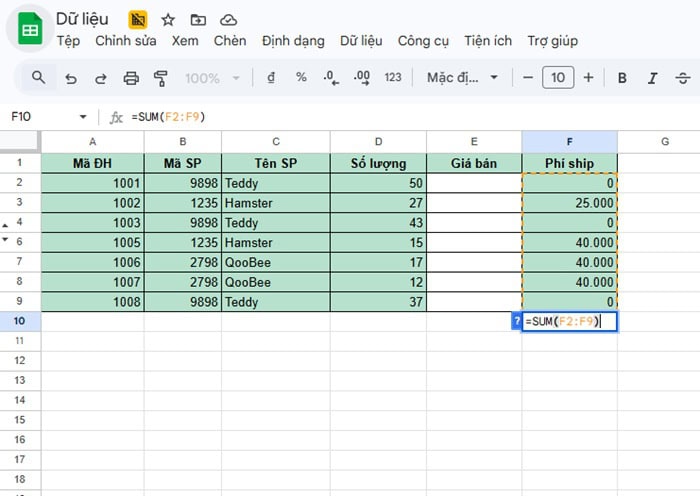Redo the last action
Screen dimensions: 700x496
pos(100,78)
